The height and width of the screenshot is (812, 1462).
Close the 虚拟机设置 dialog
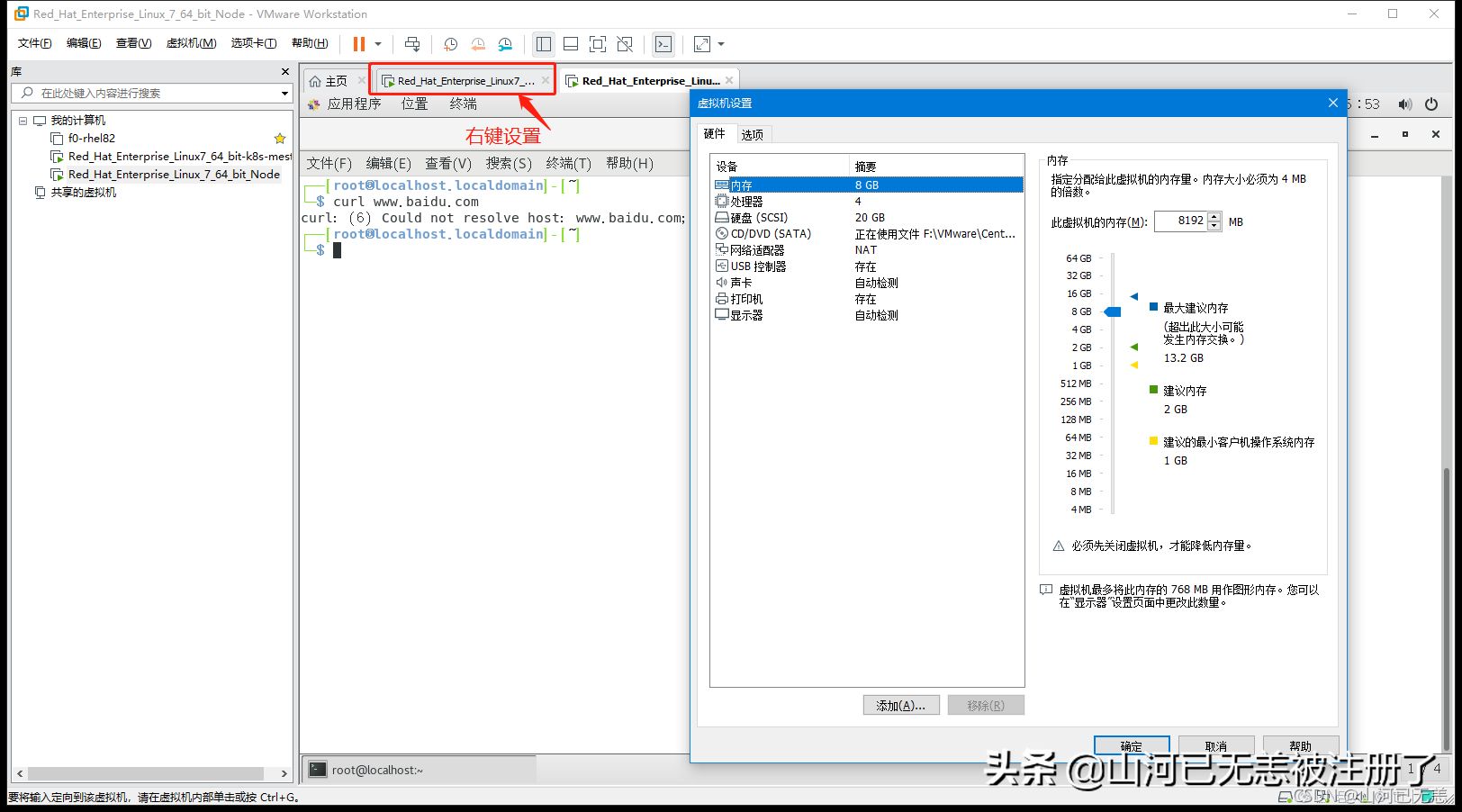click(x=1333, y=103)
